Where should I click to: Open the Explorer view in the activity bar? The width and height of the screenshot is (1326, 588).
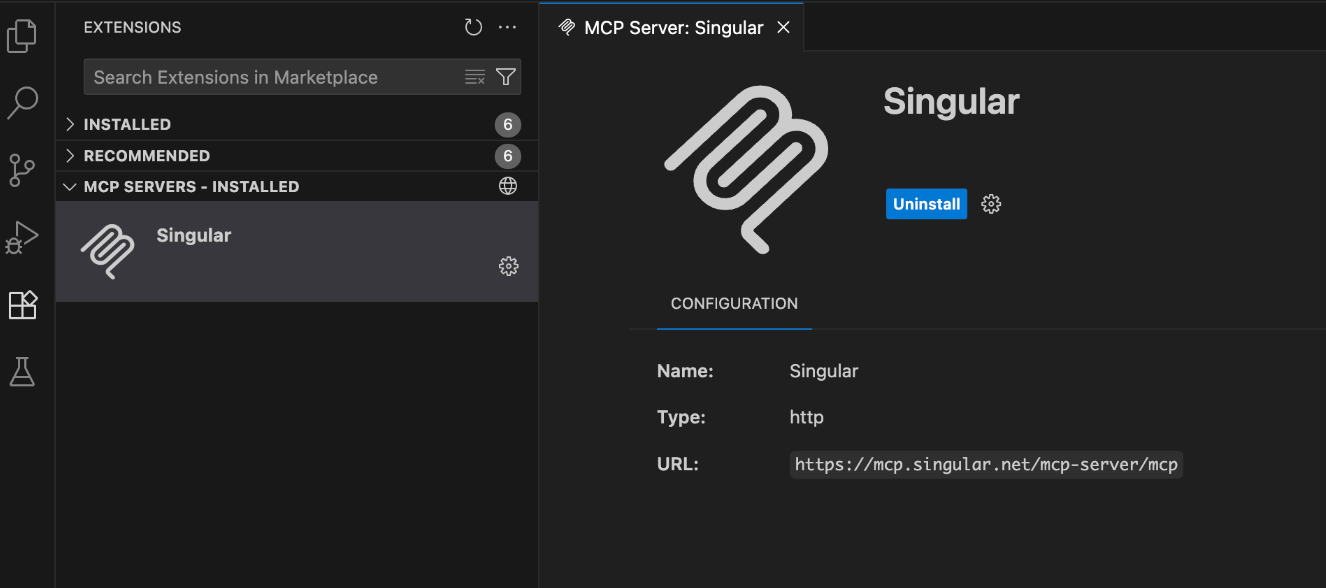[x=23, y=35]
